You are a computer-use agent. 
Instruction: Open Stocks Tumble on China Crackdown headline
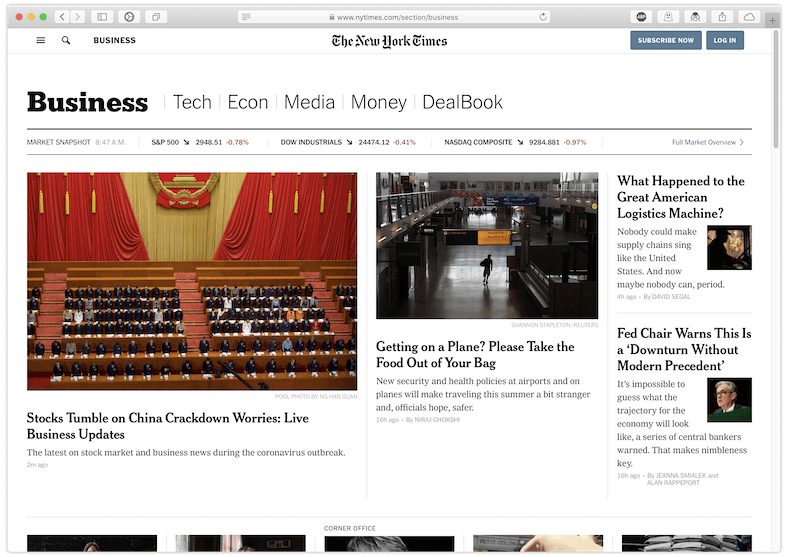coord(167,426)
